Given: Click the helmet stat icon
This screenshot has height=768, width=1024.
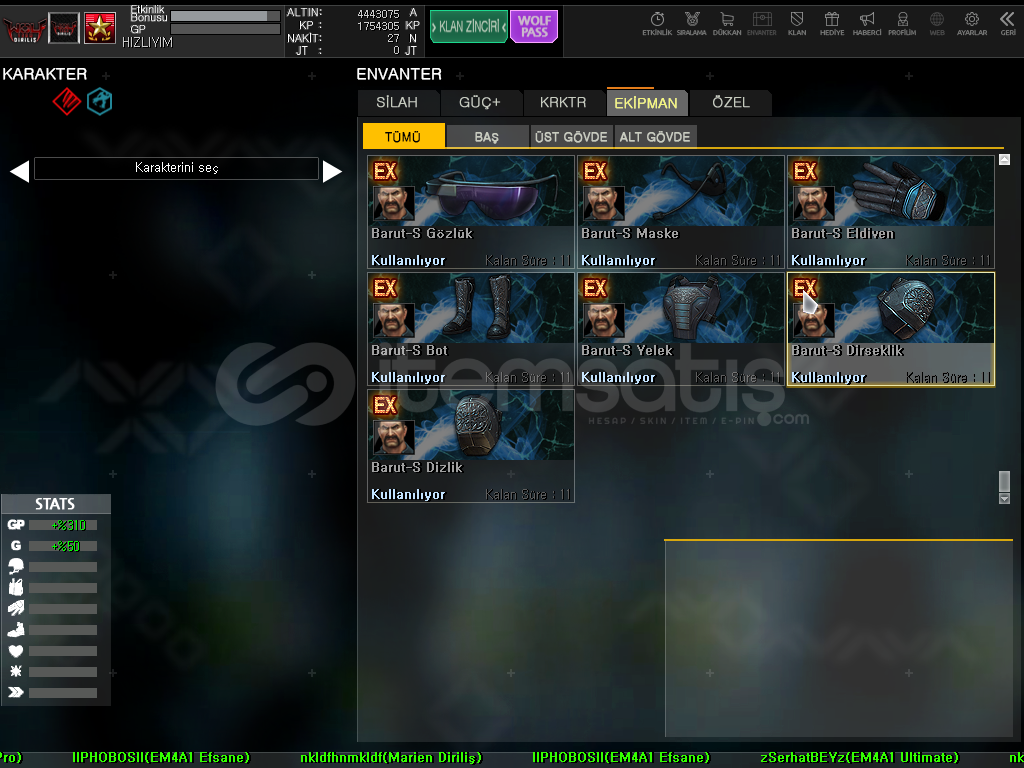Looking at the screenshot, I should point(16,566).
